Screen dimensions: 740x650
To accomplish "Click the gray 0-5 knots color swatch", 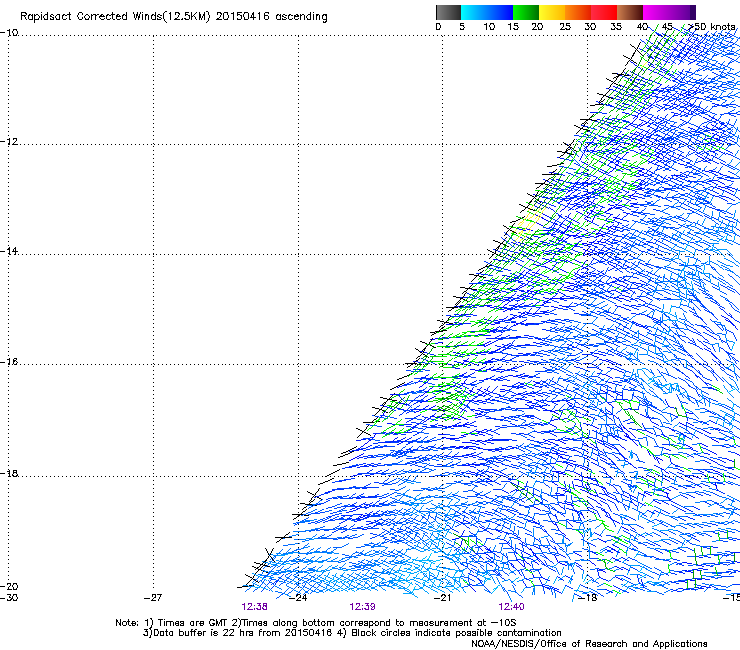I will (x=448, y=12).
